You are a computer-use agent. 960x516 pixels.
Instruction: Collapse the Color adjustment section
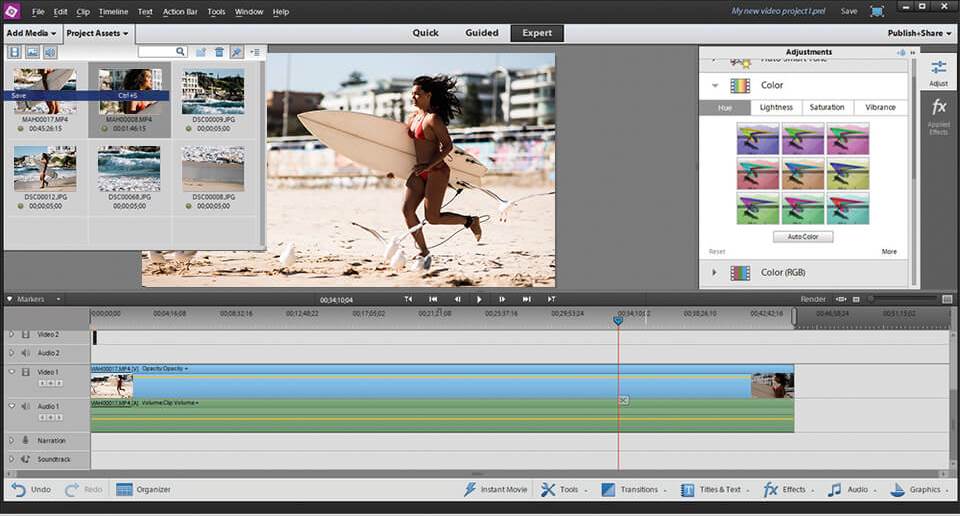(x=714, y=85)
